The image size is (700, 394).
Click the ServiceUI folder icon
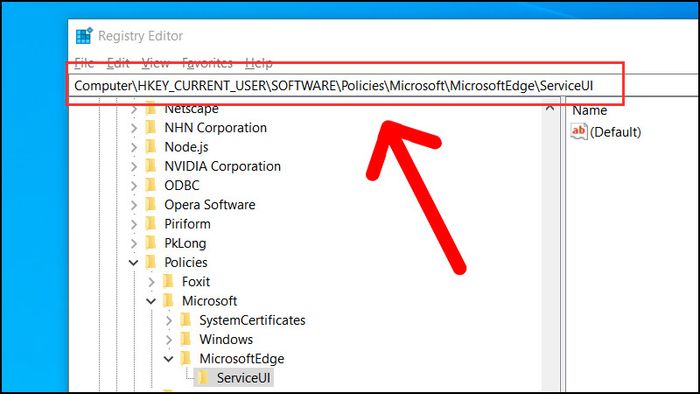click(203, 377)
